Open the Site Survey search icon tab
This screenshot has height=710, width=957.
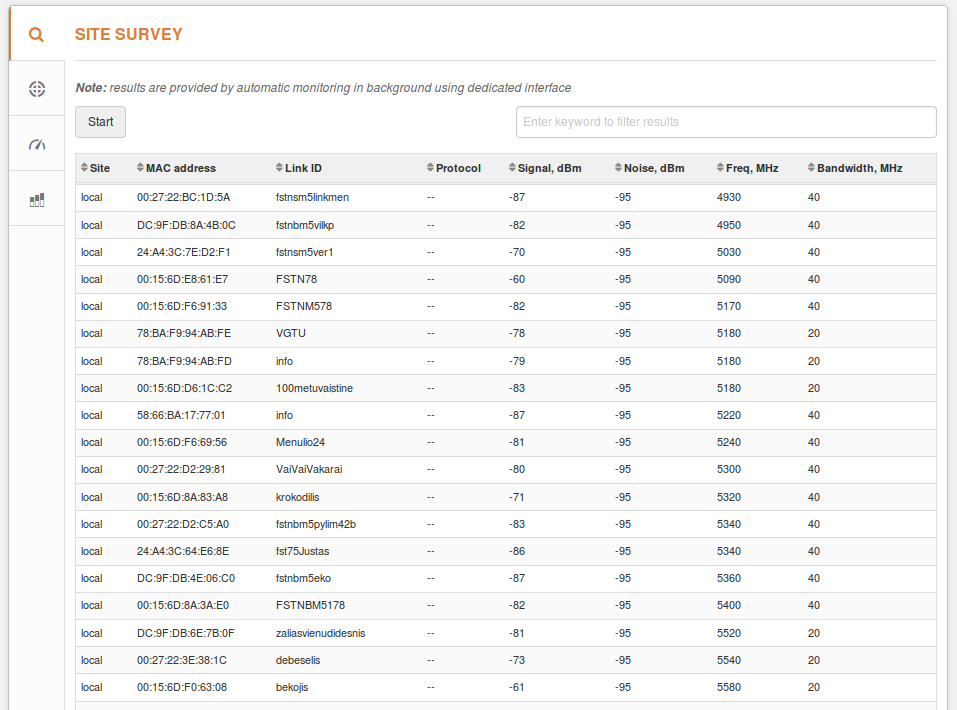(x=37, y=34)
